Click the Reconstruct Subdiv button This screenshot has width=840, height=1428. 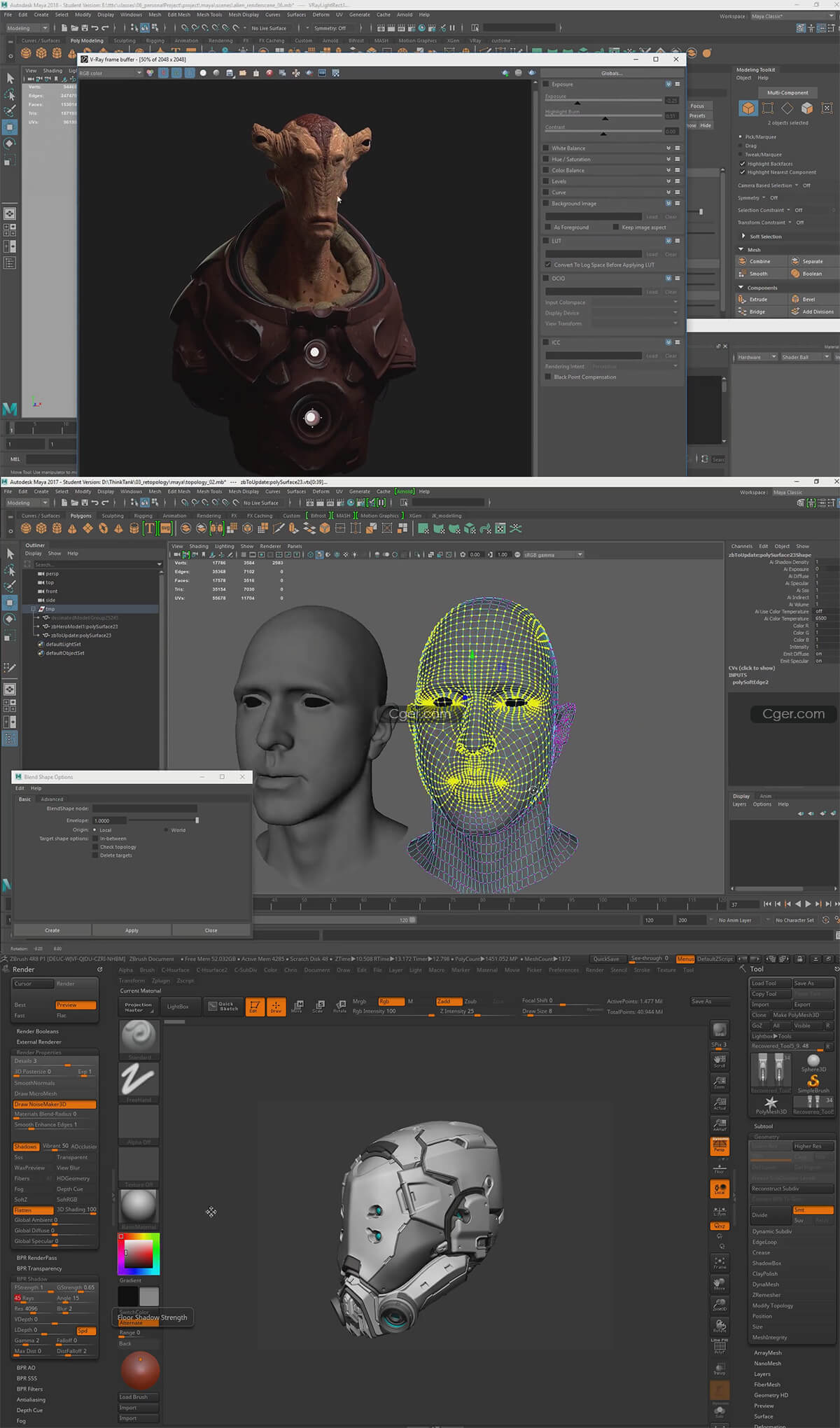coord(792,1189)
